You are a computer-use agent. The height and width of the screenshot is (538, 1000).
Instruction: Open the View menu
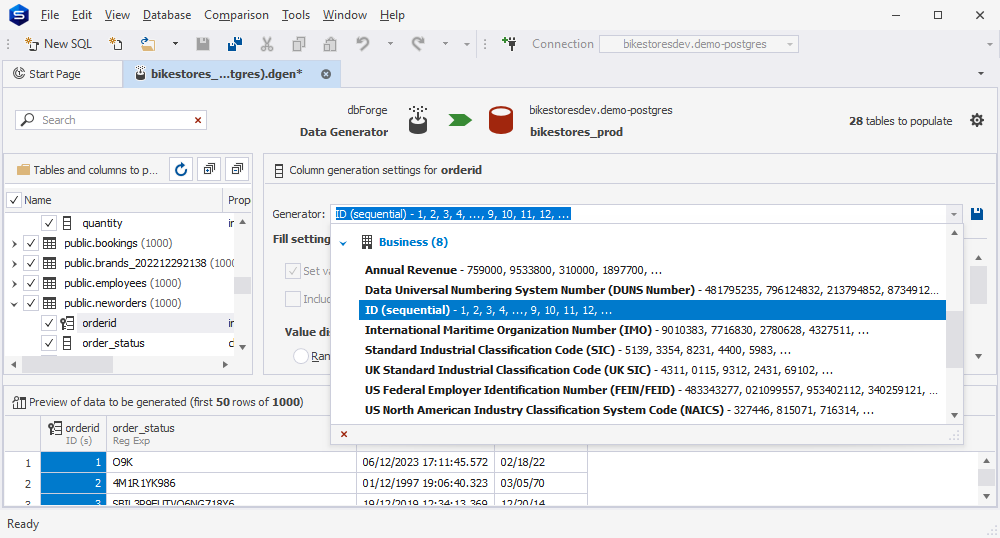point(117,15)
